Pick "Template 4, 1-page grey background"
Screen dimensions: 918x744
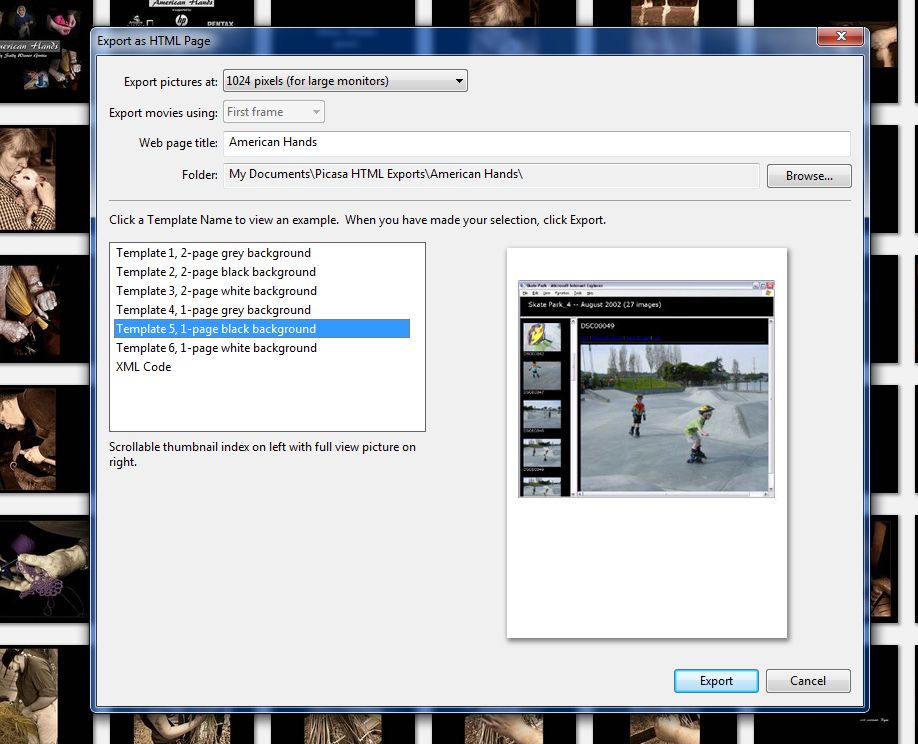pyautogui.click(x=214, y=310)
